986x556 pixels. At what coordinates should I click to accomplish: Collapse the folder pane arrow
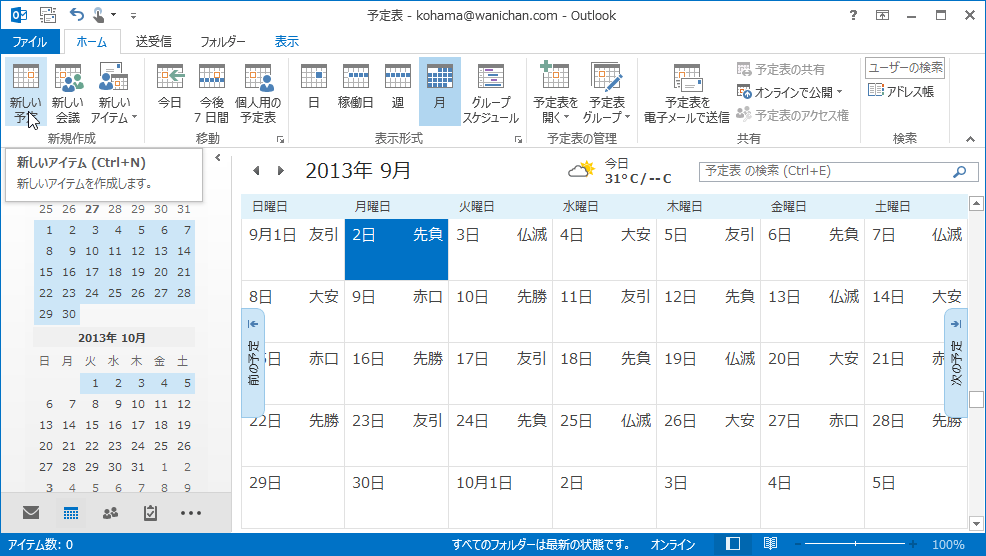(x=218, y=158)
